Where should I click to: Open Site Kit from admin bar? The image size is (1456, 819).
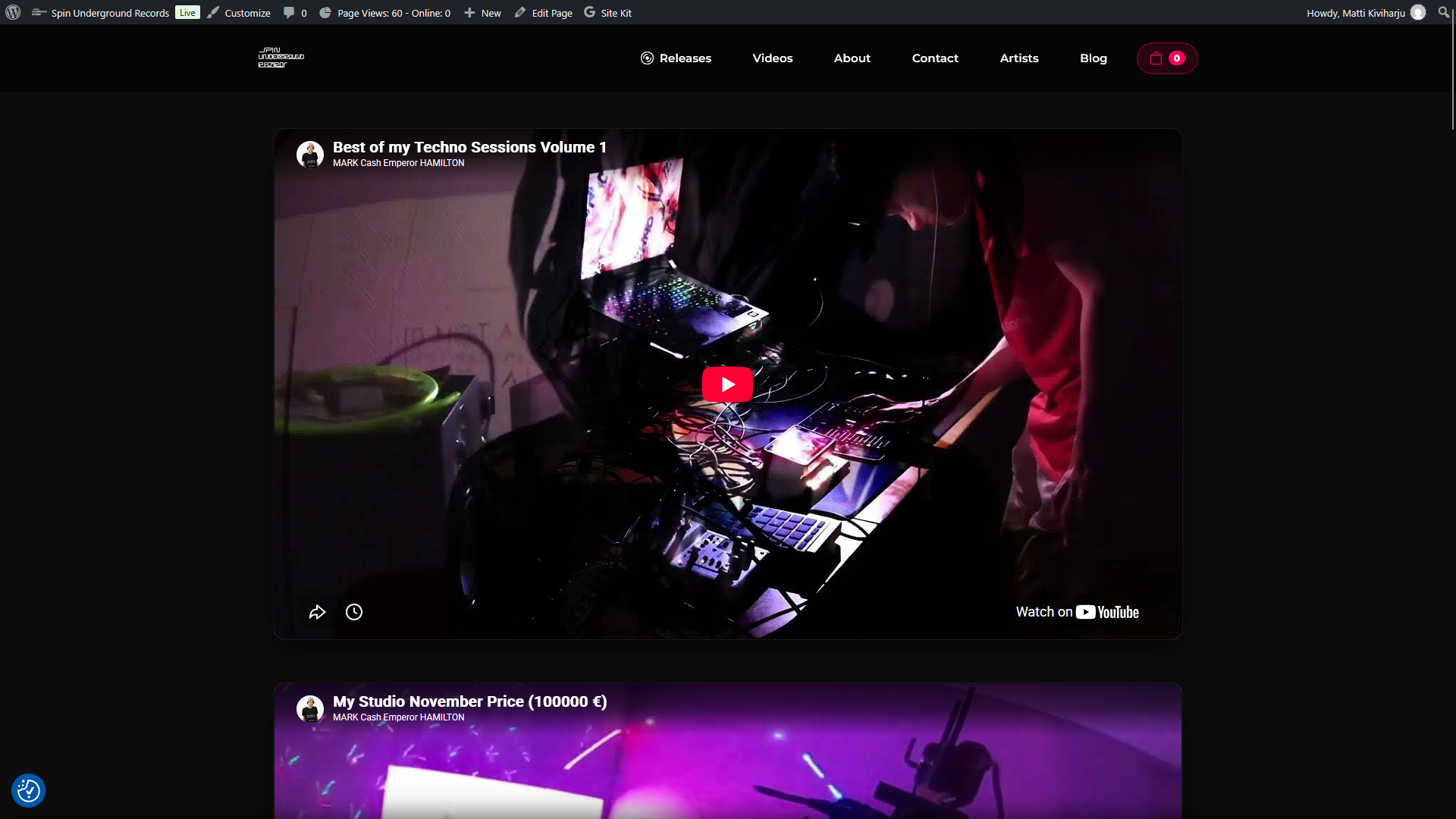pyautogui.click(x=607, y=13)
